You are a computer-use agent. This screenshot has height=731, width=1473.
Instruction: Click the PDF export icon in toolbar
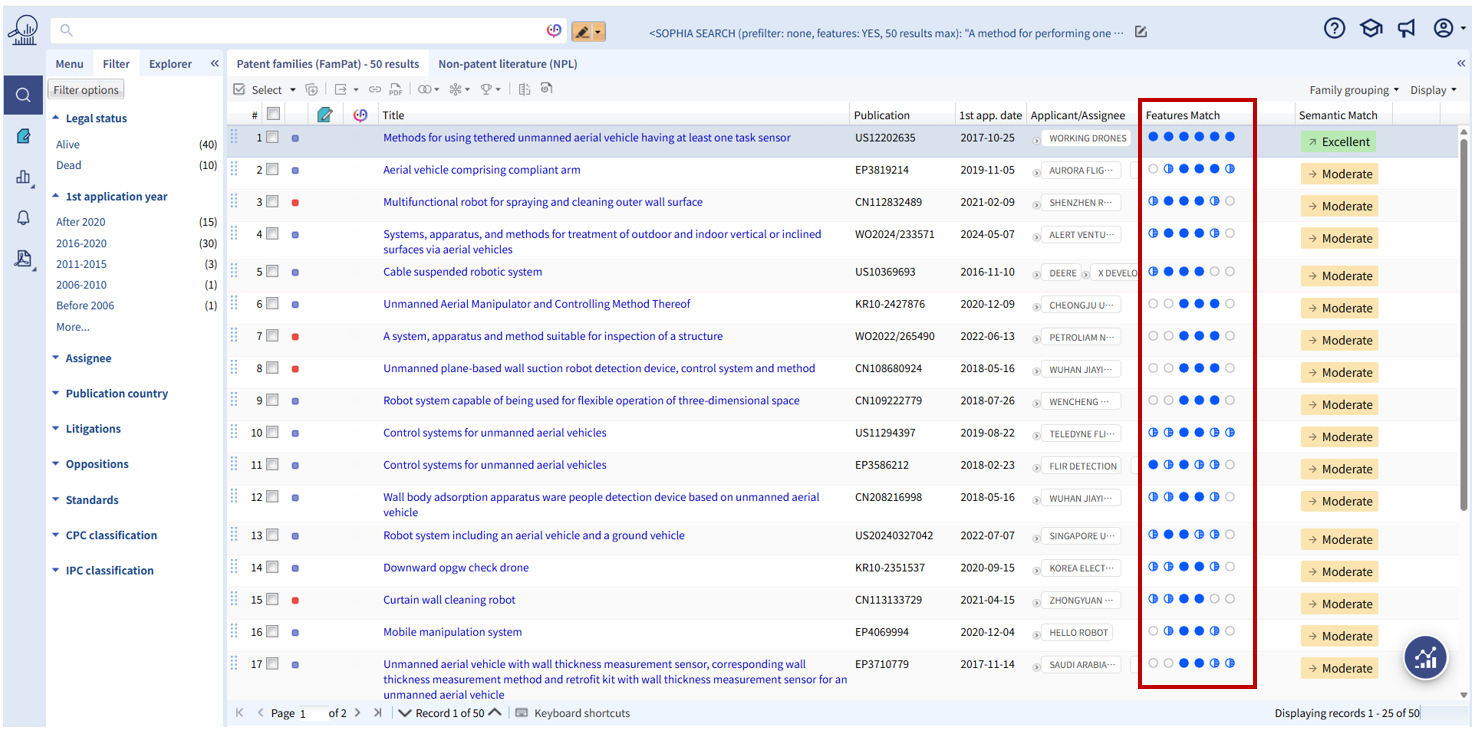click(396, 90)
